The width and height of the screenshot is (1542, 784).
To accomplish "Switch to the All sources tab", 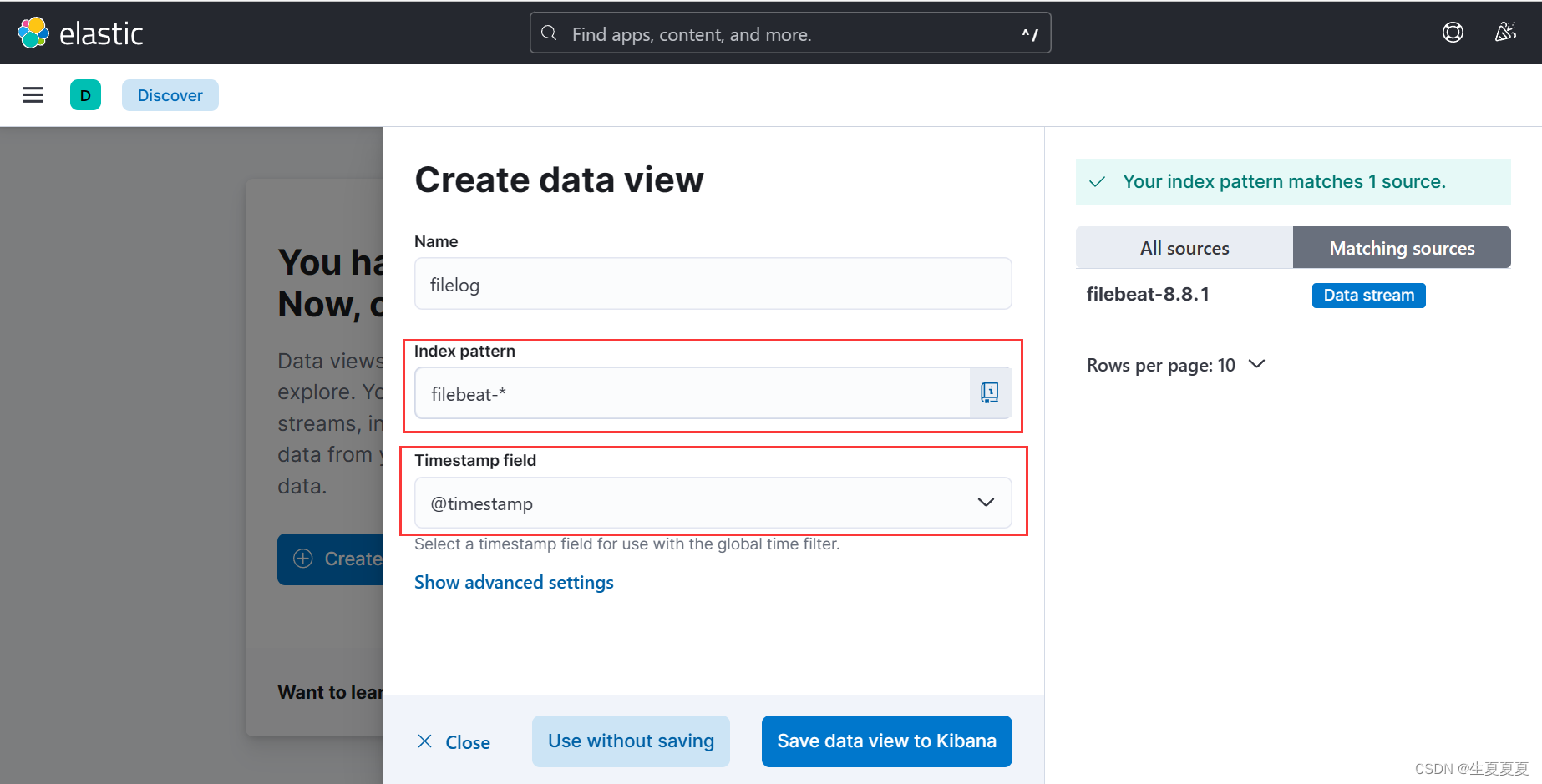I will 1184,248.
